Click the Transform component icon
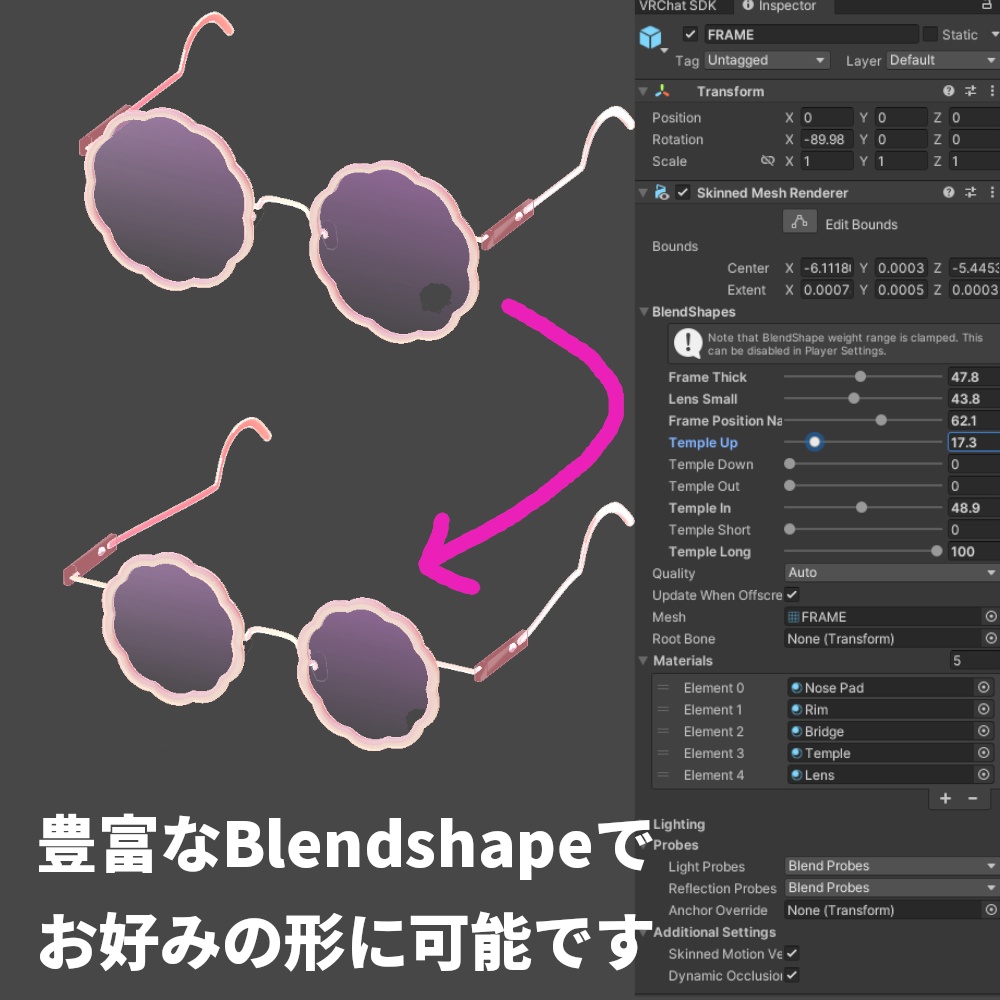This screenshot has height=1000, width=1000. pos(662,91)
